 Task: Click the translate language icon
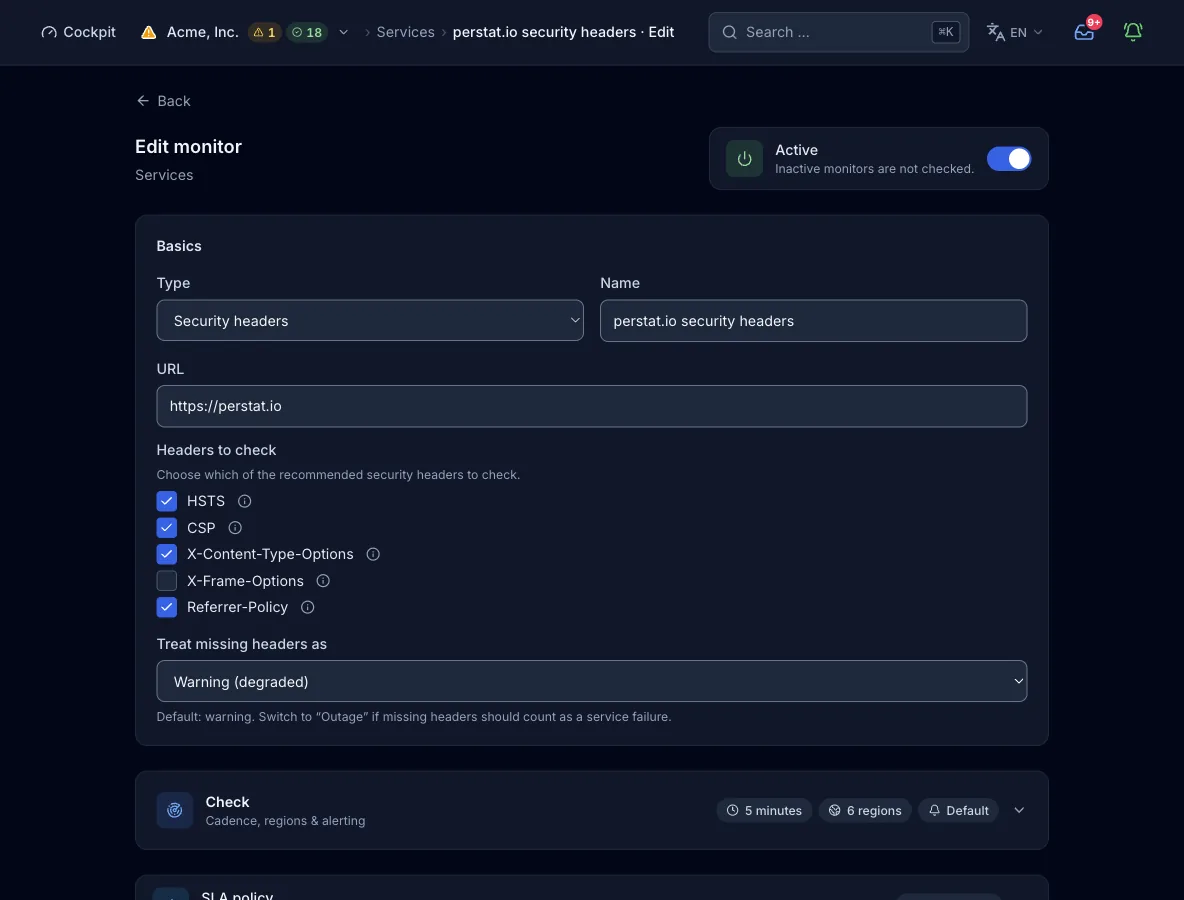995,32
